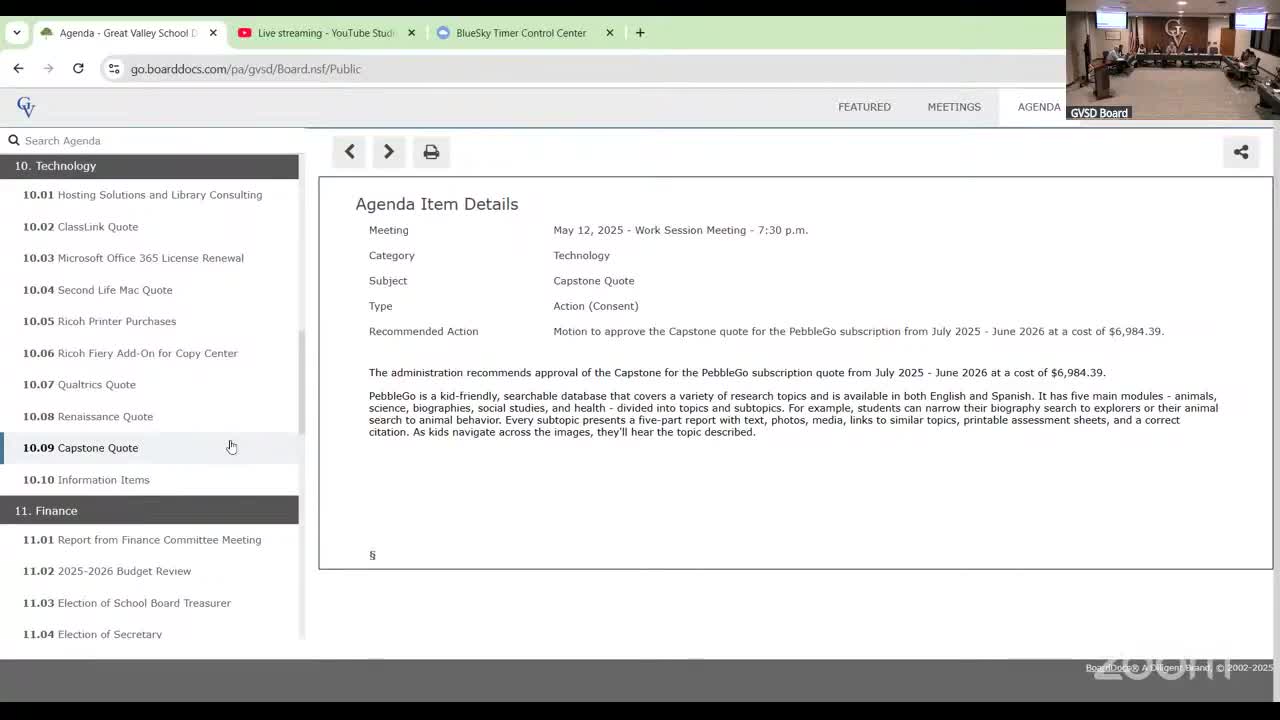Go forward in browser history
This screenshot has width=1280, height=720.
tap(48, 69)
